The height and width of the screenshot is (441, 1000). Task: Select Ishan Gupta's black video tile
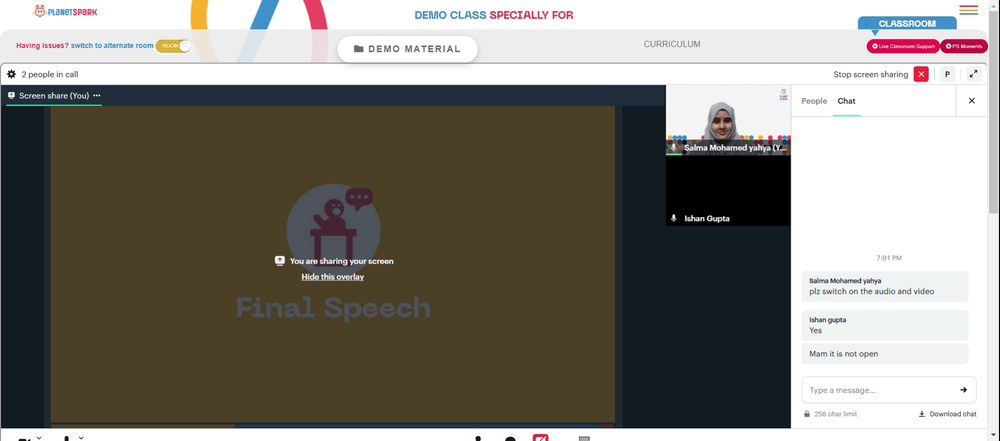tap(728, 191)
